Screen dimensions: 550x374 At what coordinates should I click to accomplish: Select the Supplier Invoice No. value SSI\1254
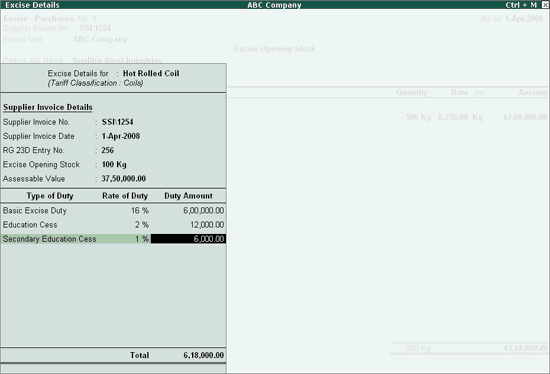[117, 122]
